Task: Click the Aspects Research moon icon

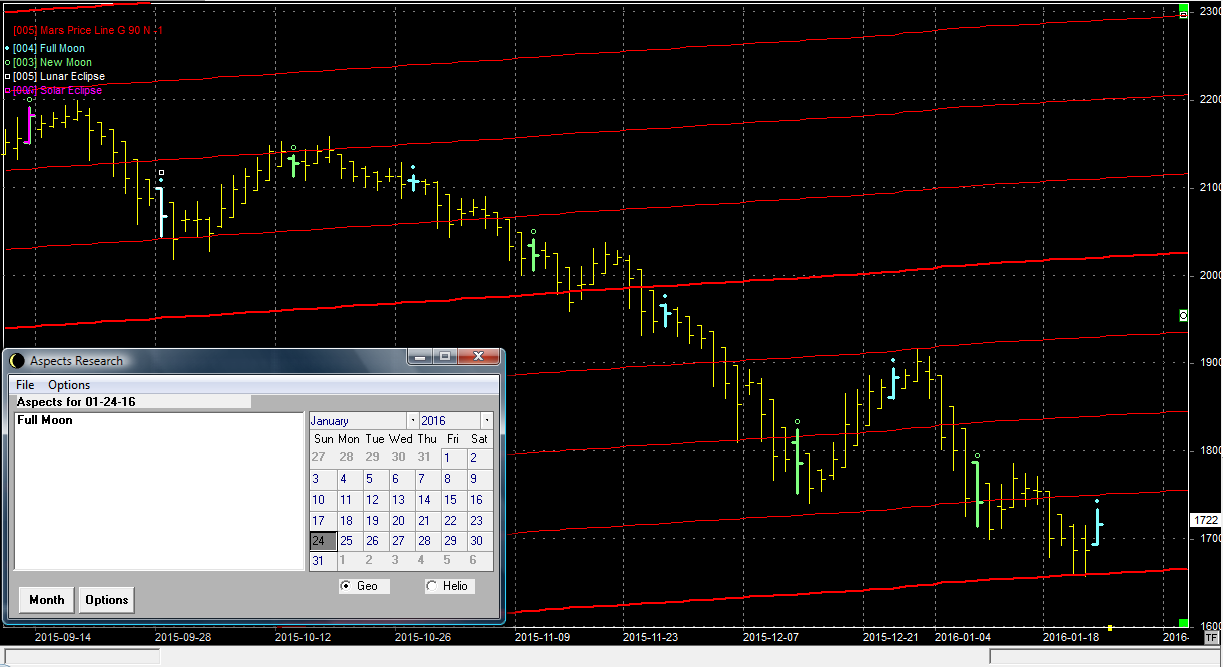Action: (17, 361)
